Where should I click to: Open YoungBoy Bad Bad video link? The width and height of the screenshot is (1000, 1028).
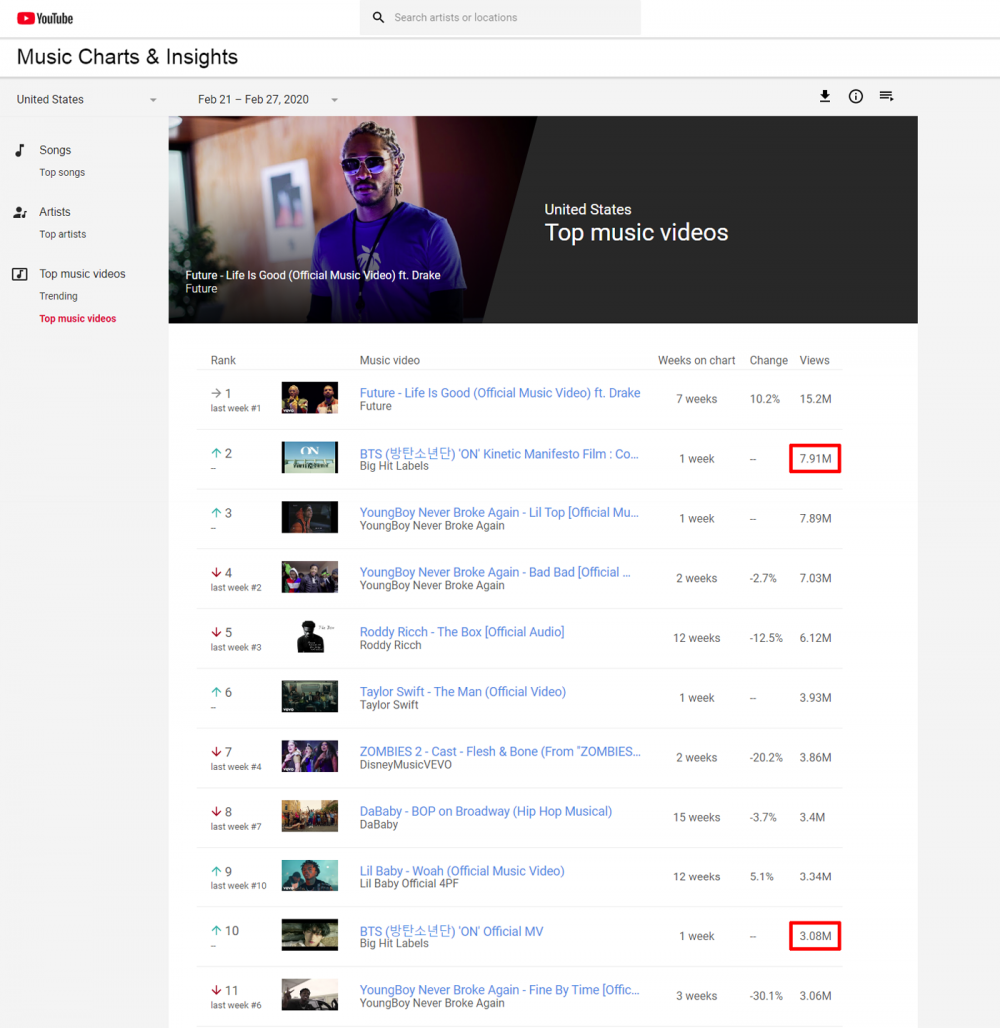[x=495, y=572]
